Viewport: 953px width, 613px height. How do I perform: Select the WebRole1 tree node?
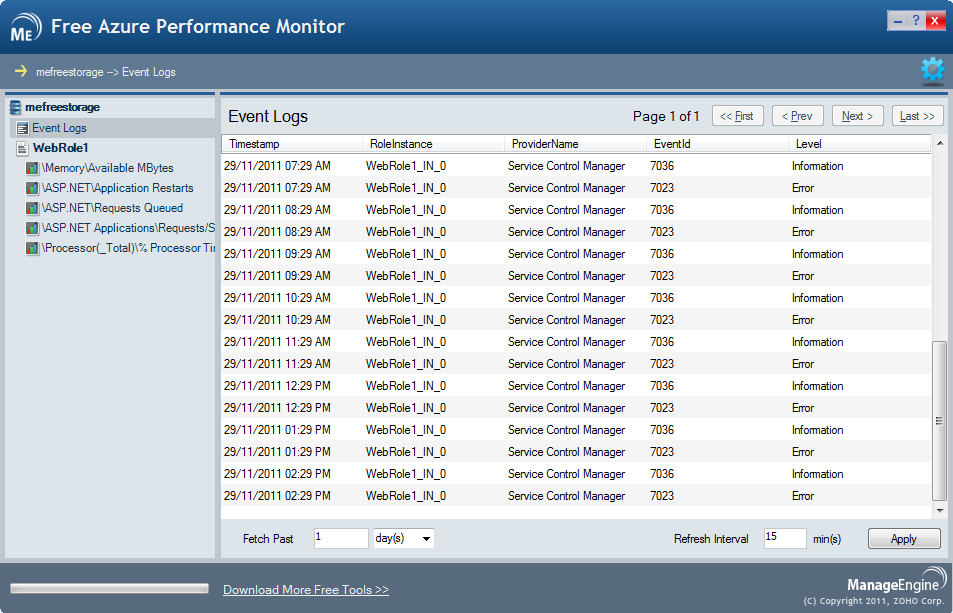(61, 148)
